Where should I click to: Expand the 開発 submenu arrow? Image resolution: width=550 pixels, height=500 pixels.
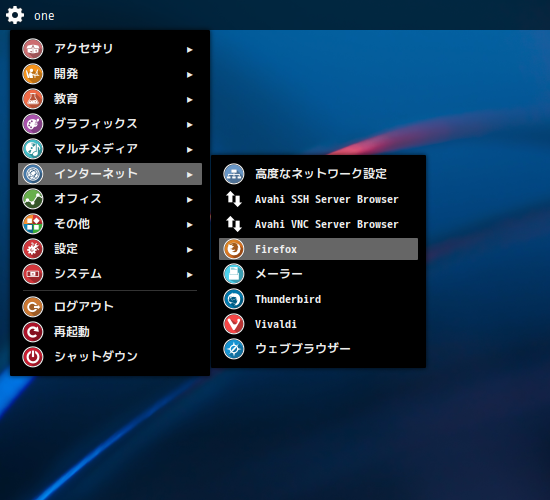pyautogui.click(x=190, y=75)
